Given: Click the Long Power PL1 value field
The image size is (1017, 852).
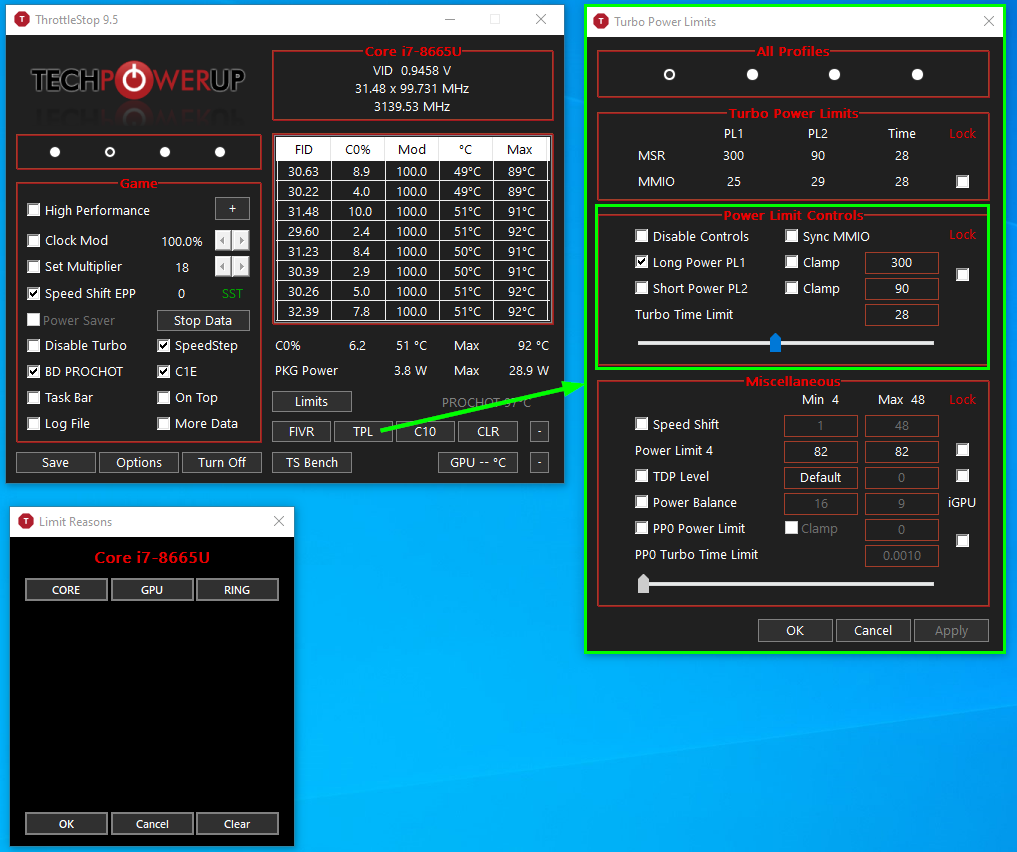Looking at the screenshot, I should [902, 263].
